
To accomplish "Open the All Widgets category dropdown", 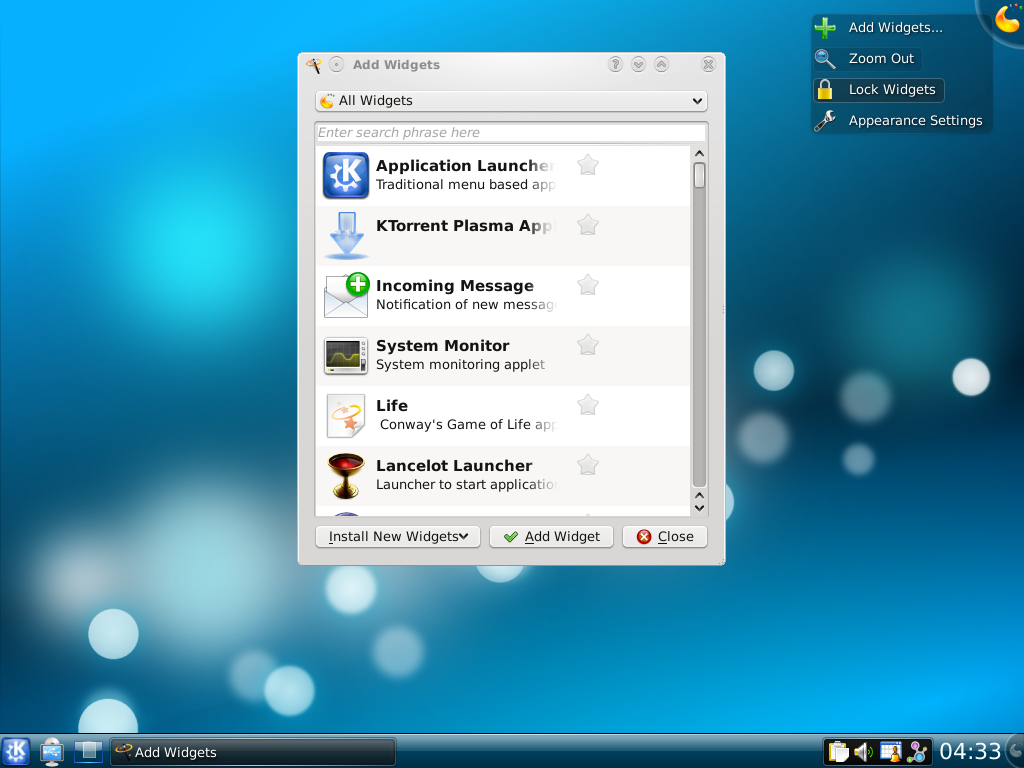I will (511, 101).
